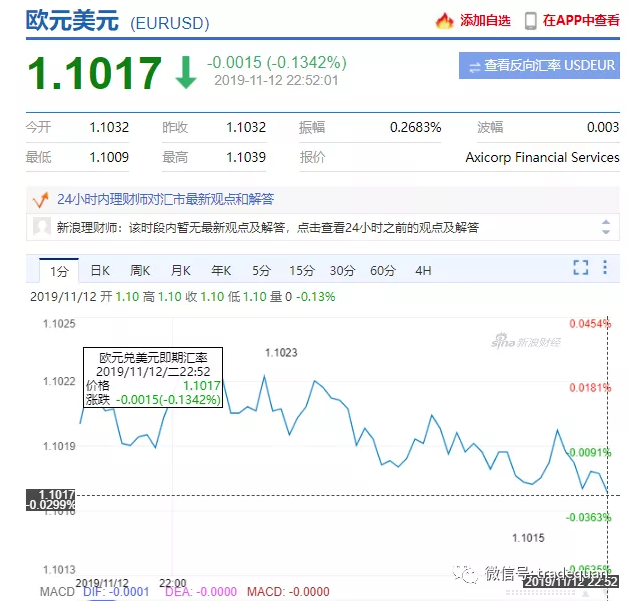Open the 年K chart tab
Image resolution: width=629 pixels, height=605 pixels.
[x=220, y=270]
